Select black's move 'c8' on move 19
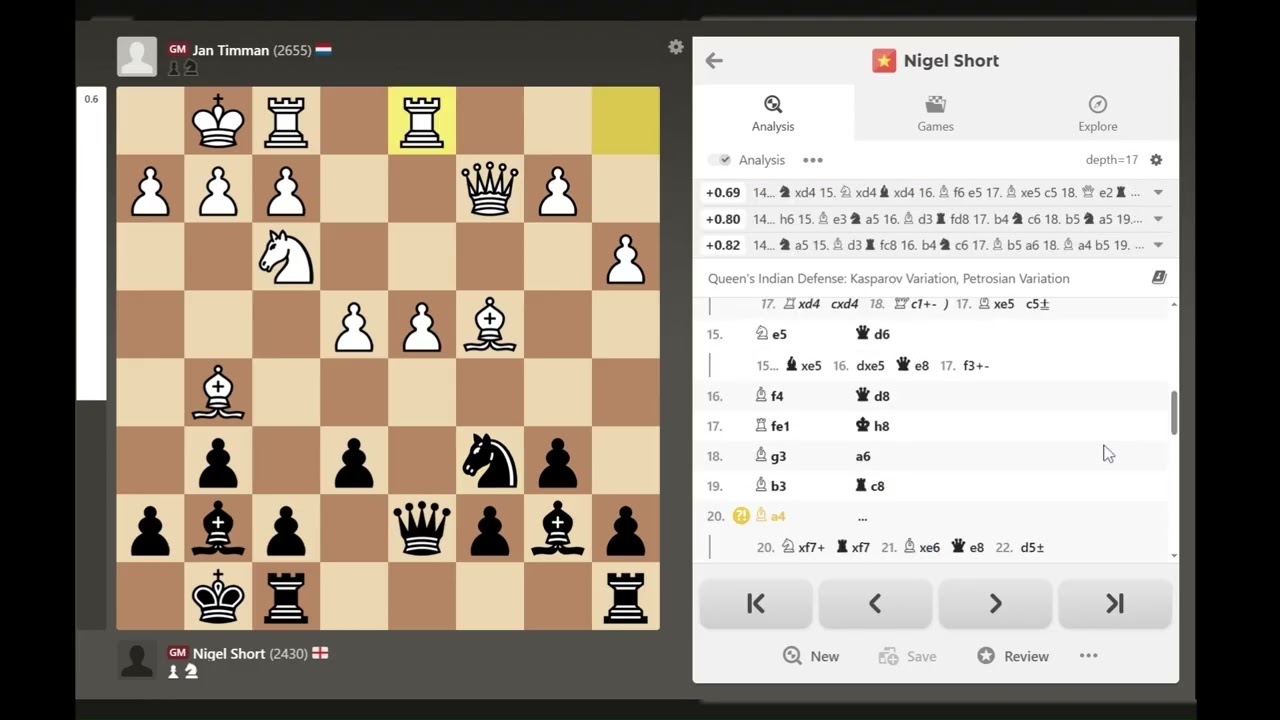1280x720 pixels. (870, 486)
